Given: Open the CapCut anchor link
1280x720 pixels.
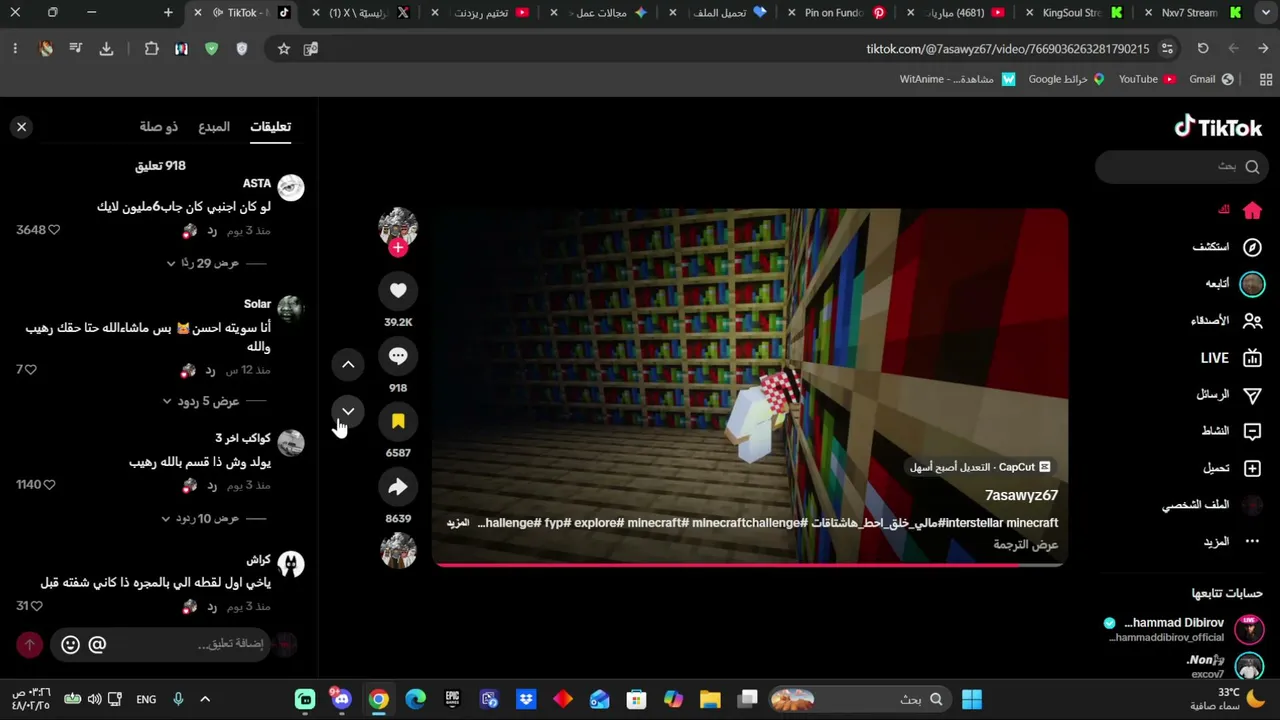Looking at the screenshot, I should pyautogui.click(x=980, y=467).
